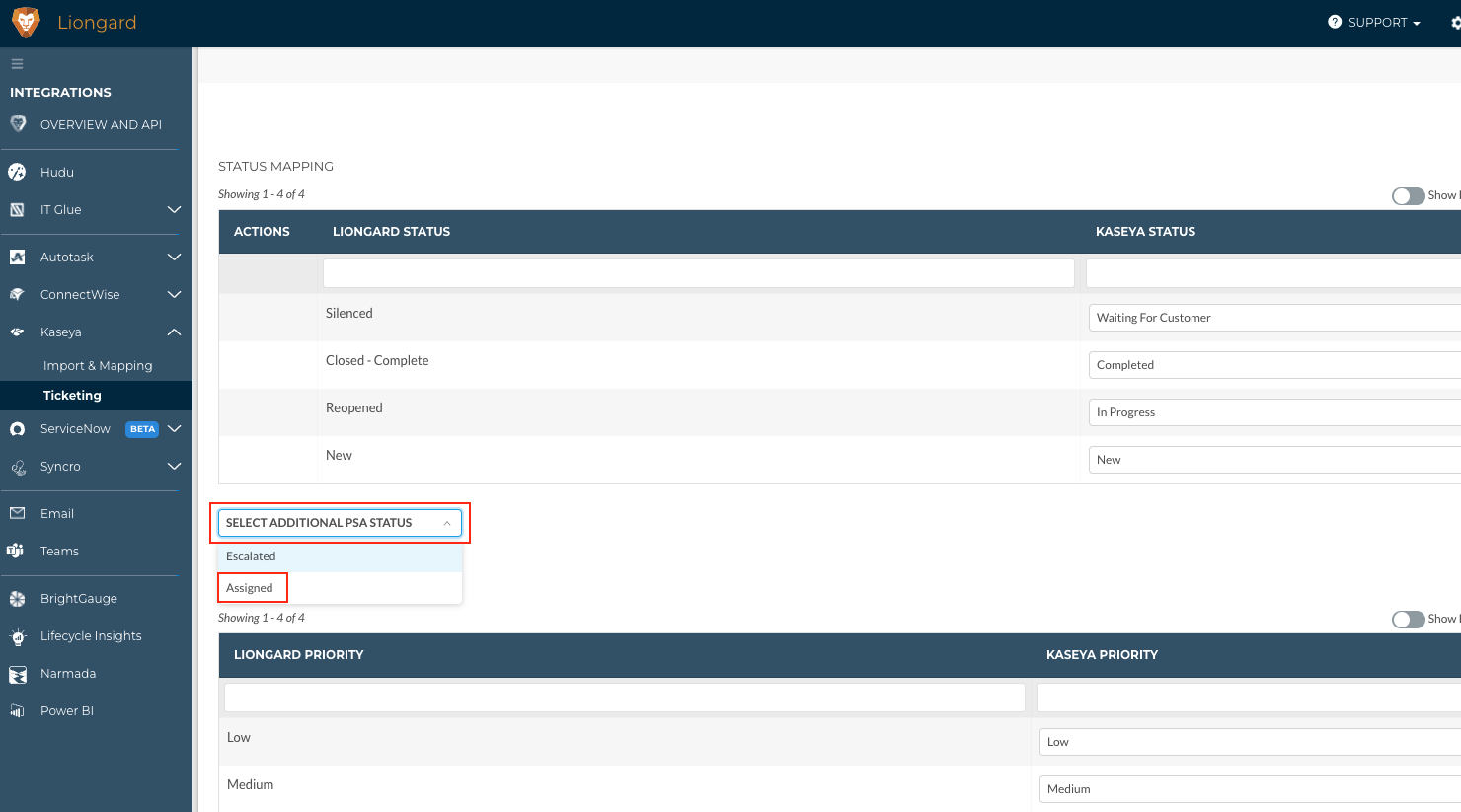Click the Email envelope icon

[x=17, y=513]
